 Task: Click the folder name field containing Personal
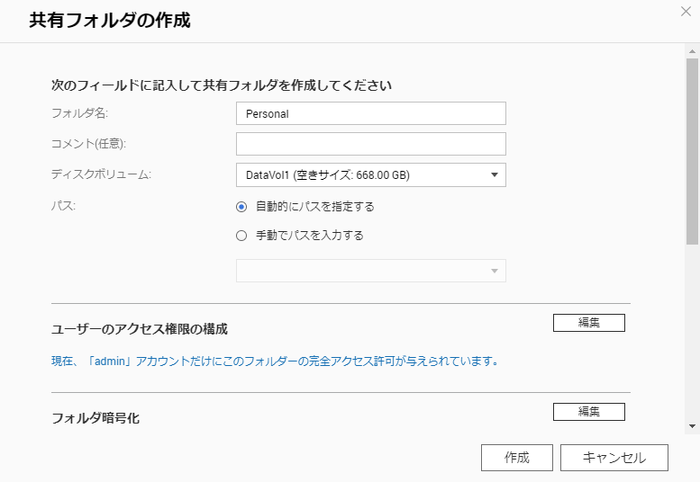coord(371,113)
